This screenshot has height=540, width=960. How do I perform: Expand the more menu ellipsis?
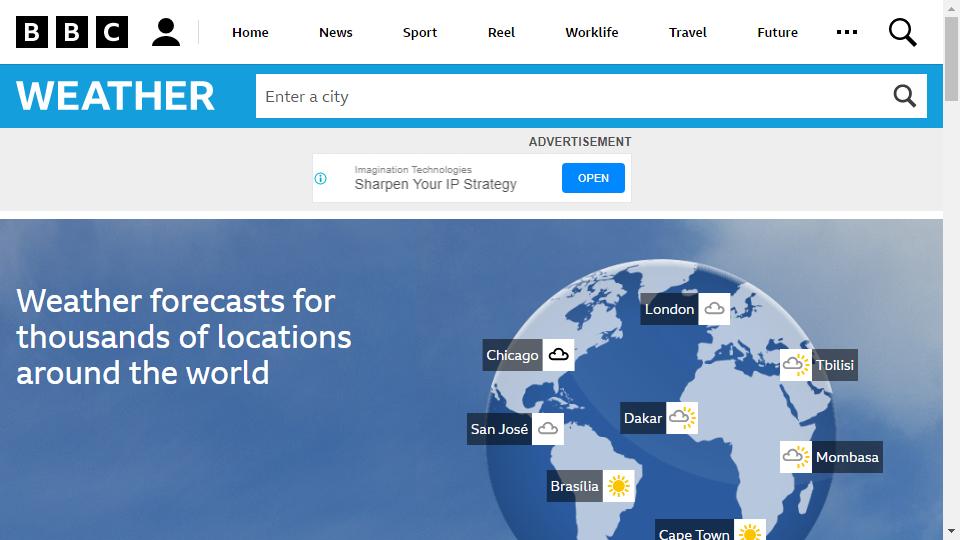tap(847, 32)
